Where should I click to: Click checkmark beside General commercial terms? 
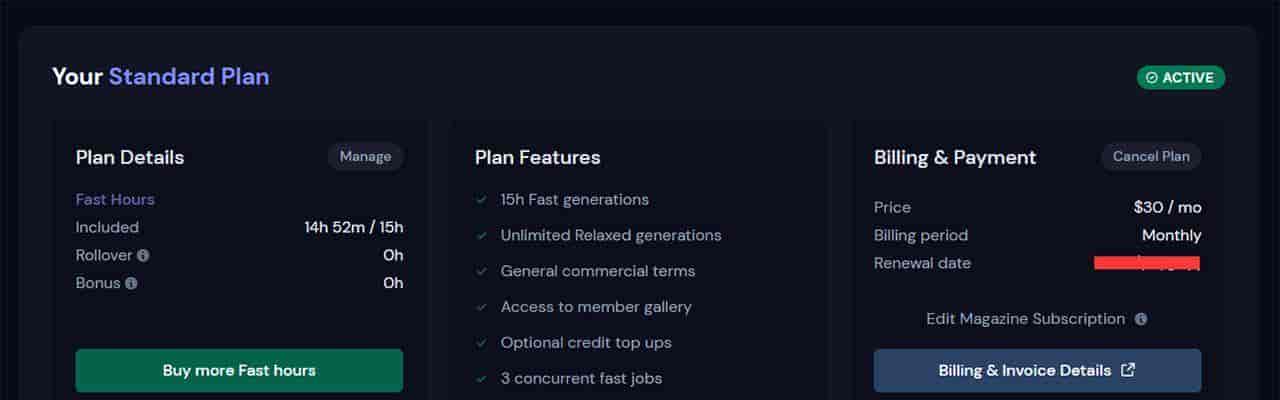pos(482,272)
